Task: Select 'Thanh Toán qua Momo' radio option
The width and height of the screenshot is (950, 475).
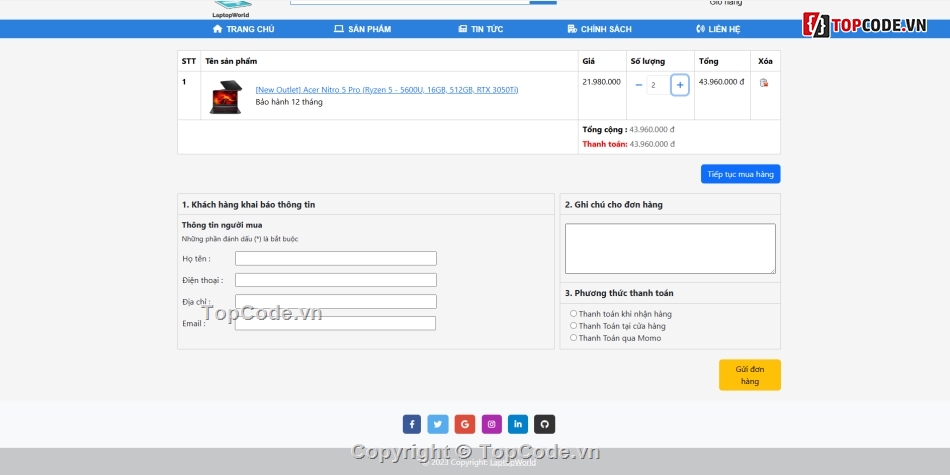Action: [x=573, y=338]
